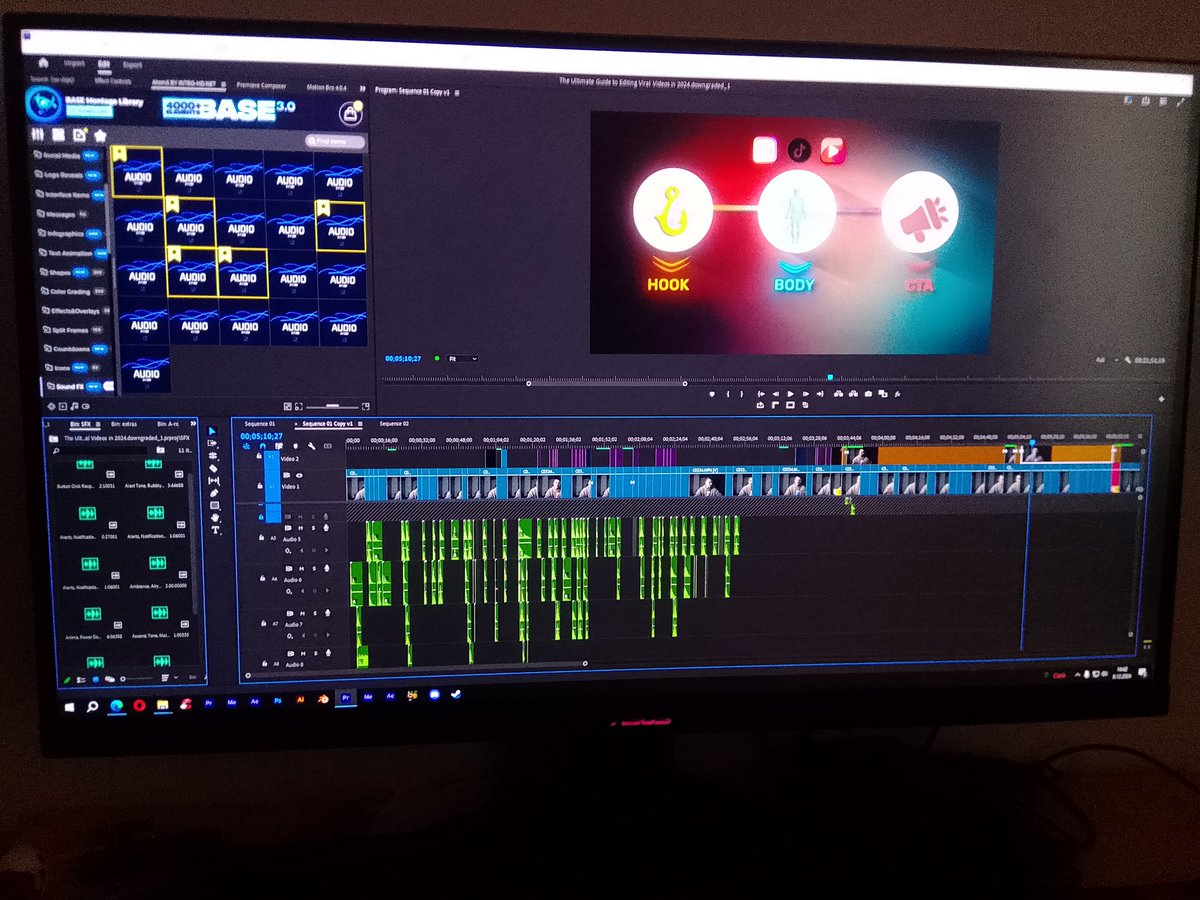Switch to the Bin: extras tab
This screenshot has height=900, width=1200.
[123, 424]
